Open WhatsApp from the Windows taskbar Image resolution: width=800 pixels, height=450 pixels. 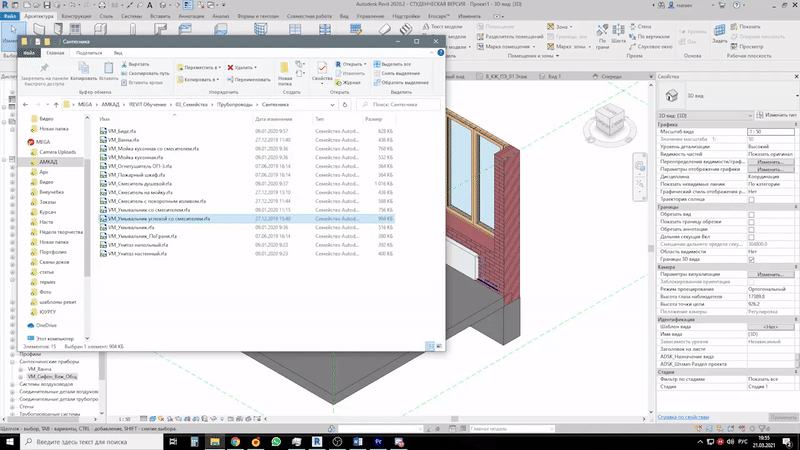[276, 441]
